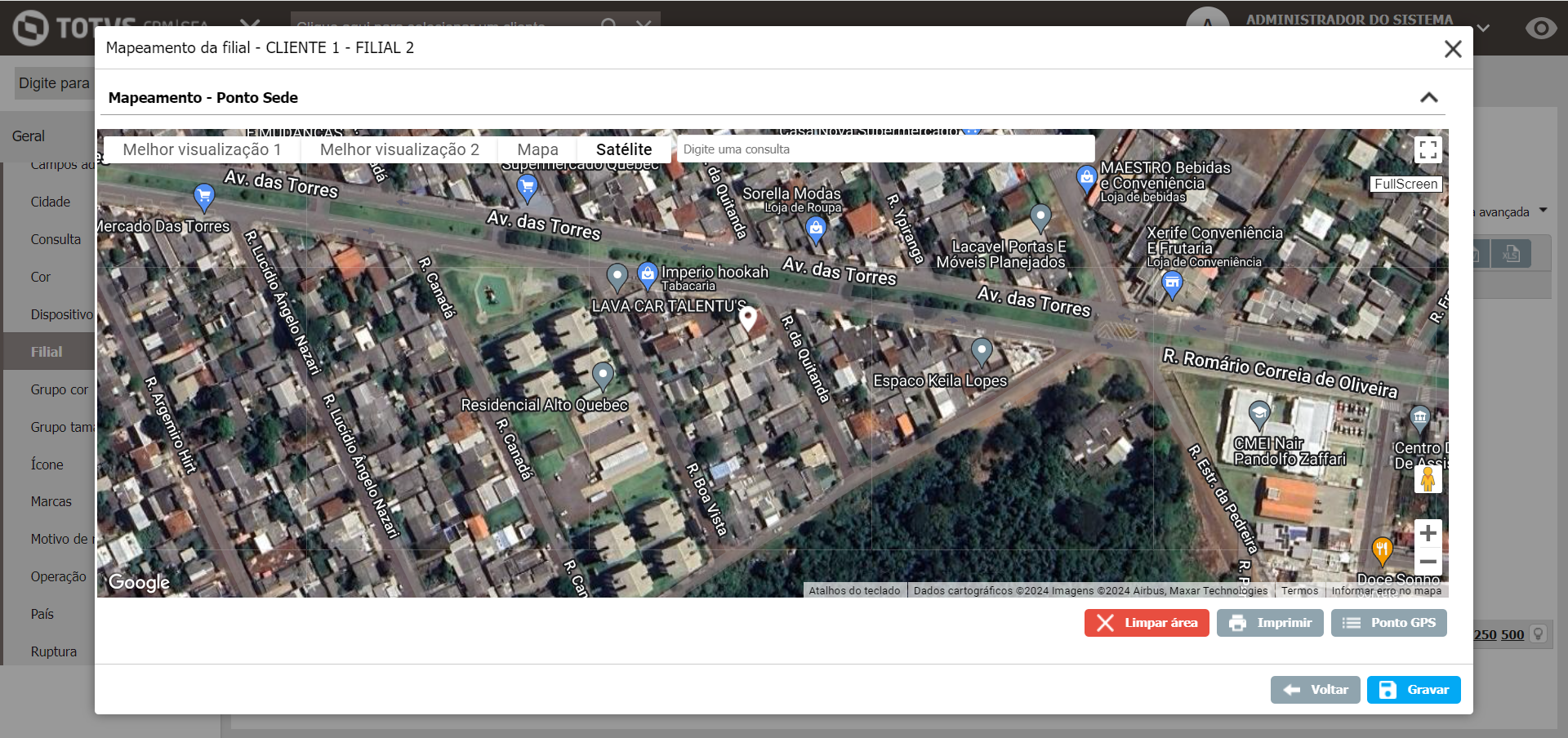The width and height of the screenshot is (1568, 738).
Task: Zoom out on the map
Action: [1428, 562]
